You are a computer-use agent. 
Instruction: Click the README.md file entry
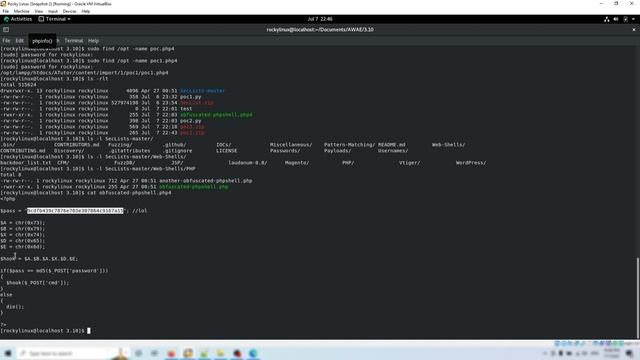[391, 144]
